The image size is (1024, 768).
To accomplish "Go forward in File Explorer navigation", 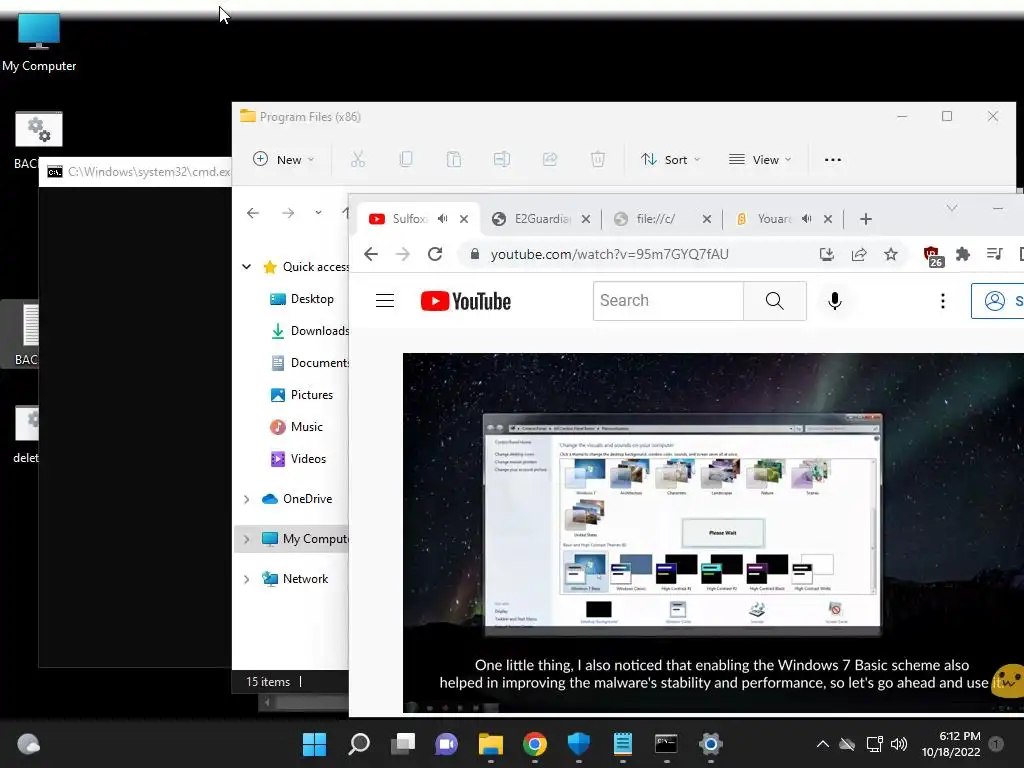I will tap(288, 213).
